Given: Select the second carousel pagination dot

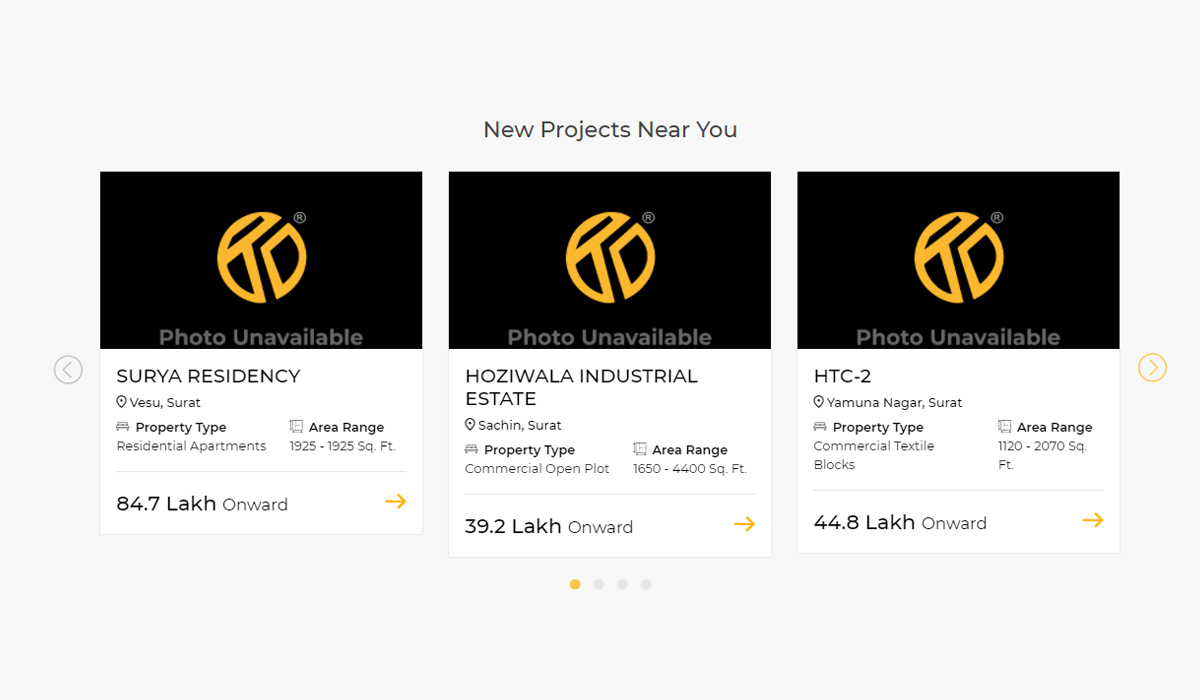Looking at the screenshot, I should click(599, 584).
